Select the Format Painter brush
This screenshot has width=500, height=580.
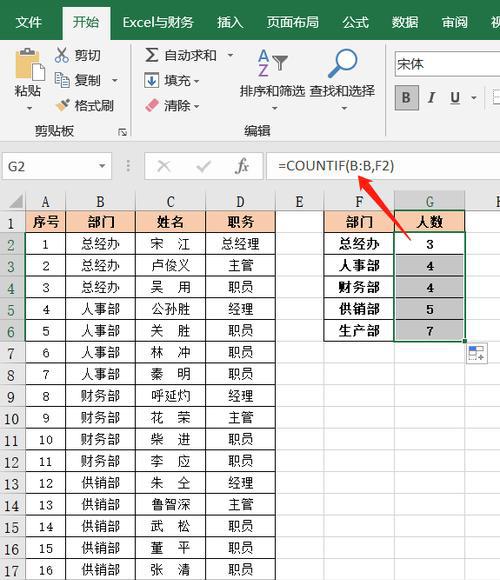62,105
